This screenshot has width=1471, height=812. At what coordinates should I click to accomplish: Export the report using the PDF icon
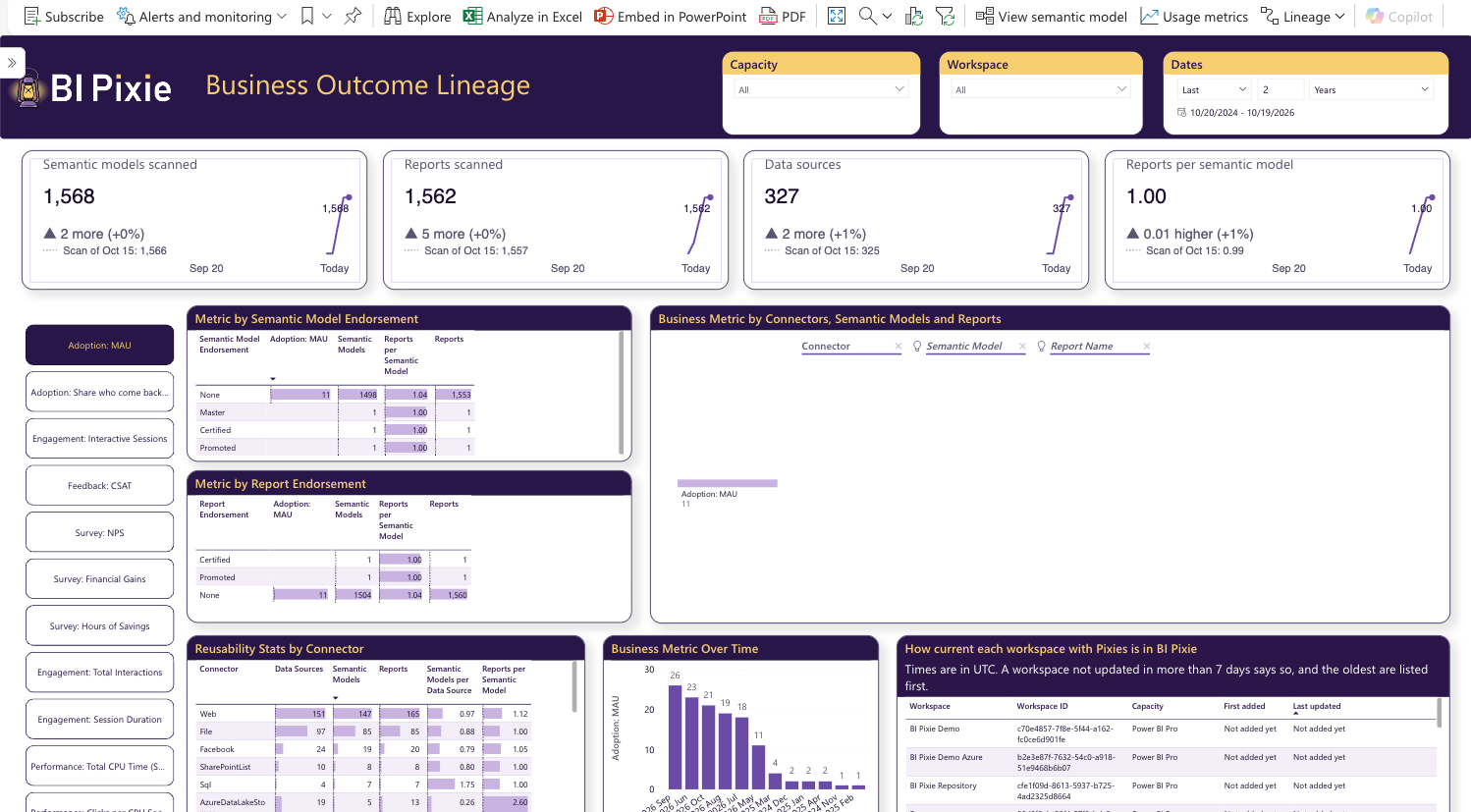point(768,17)
